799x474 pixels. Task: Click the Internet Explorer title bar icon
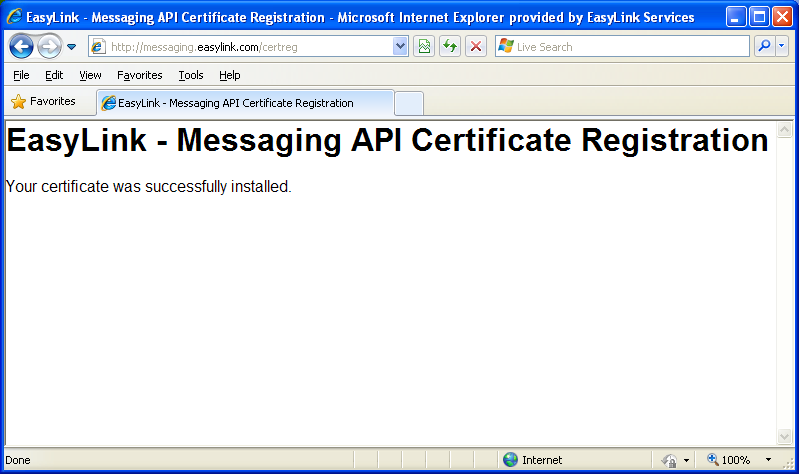[x=14, y=17]
